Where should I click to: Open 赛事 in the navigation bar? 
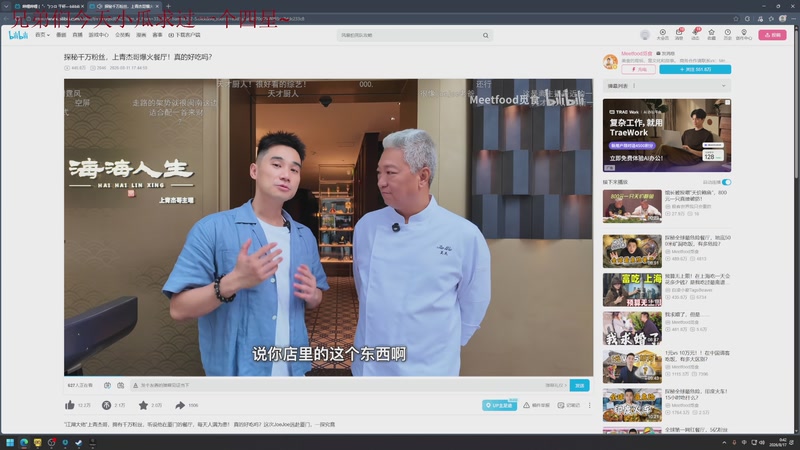click(157, 35)
